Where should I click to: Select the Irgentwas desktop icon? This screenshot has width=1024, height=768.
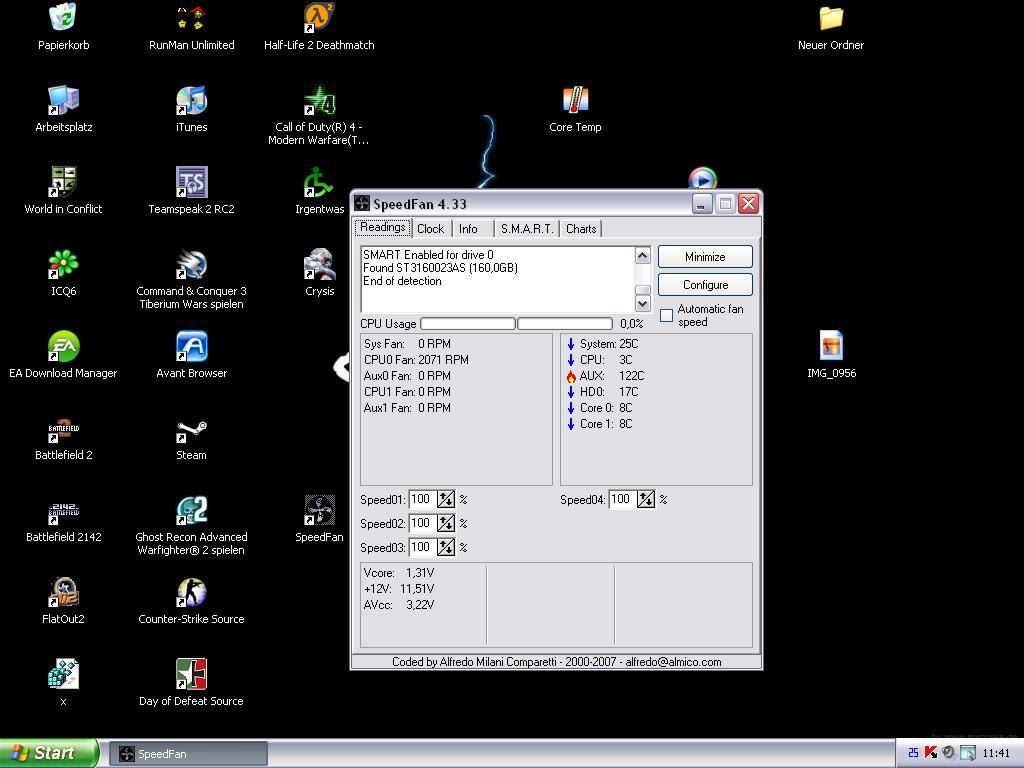coord(319,182)
